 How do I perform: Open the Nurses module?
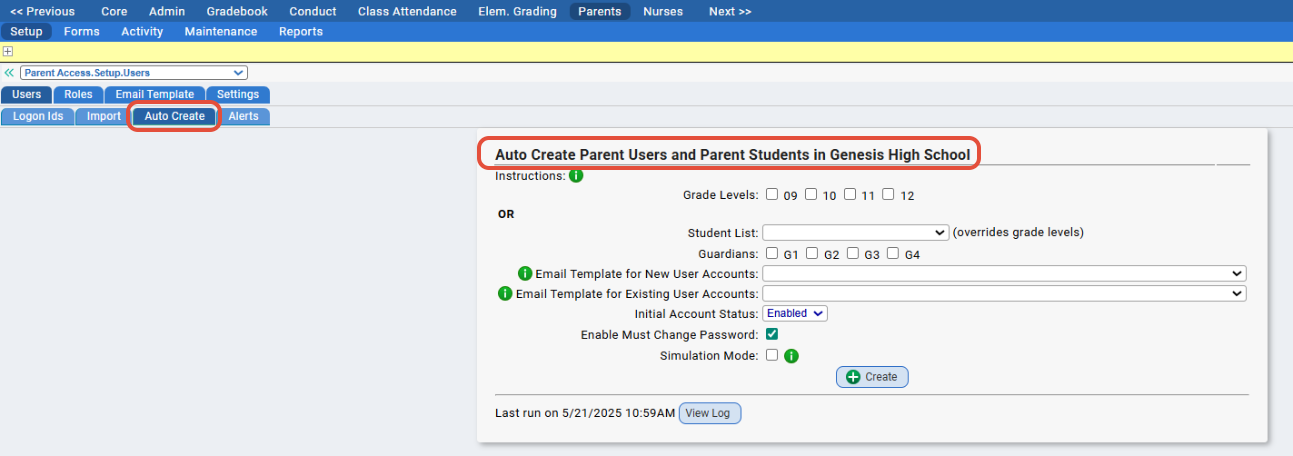tap(663, 12)
